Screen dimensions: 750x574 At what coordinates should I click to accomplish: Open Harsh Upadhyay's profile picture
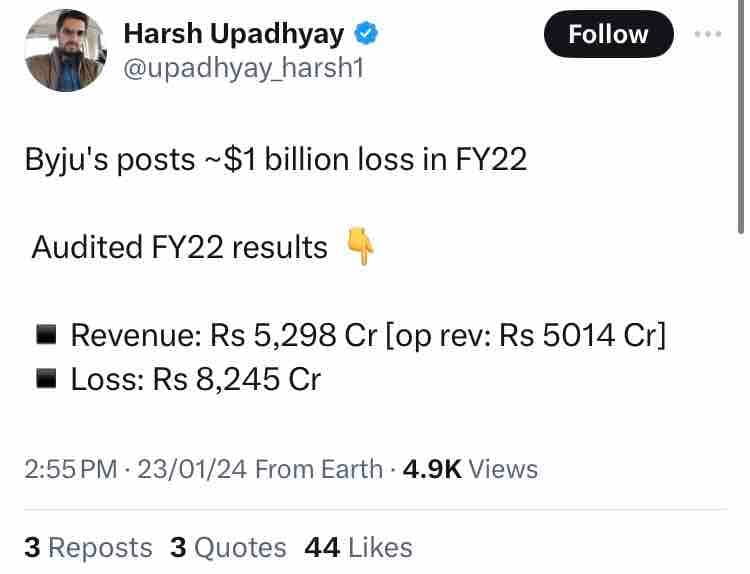64,50
